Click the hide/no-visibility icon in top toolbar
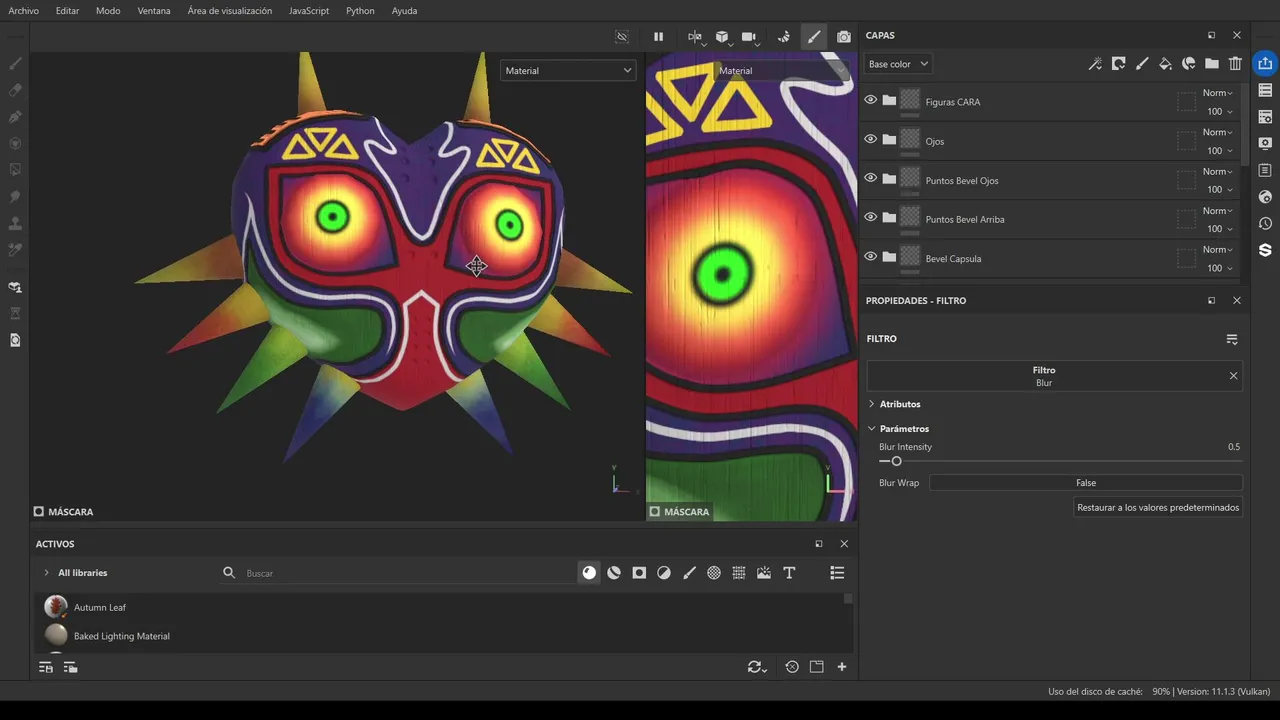The width and height of the screenshot is (1280, 720). point(622,37)
